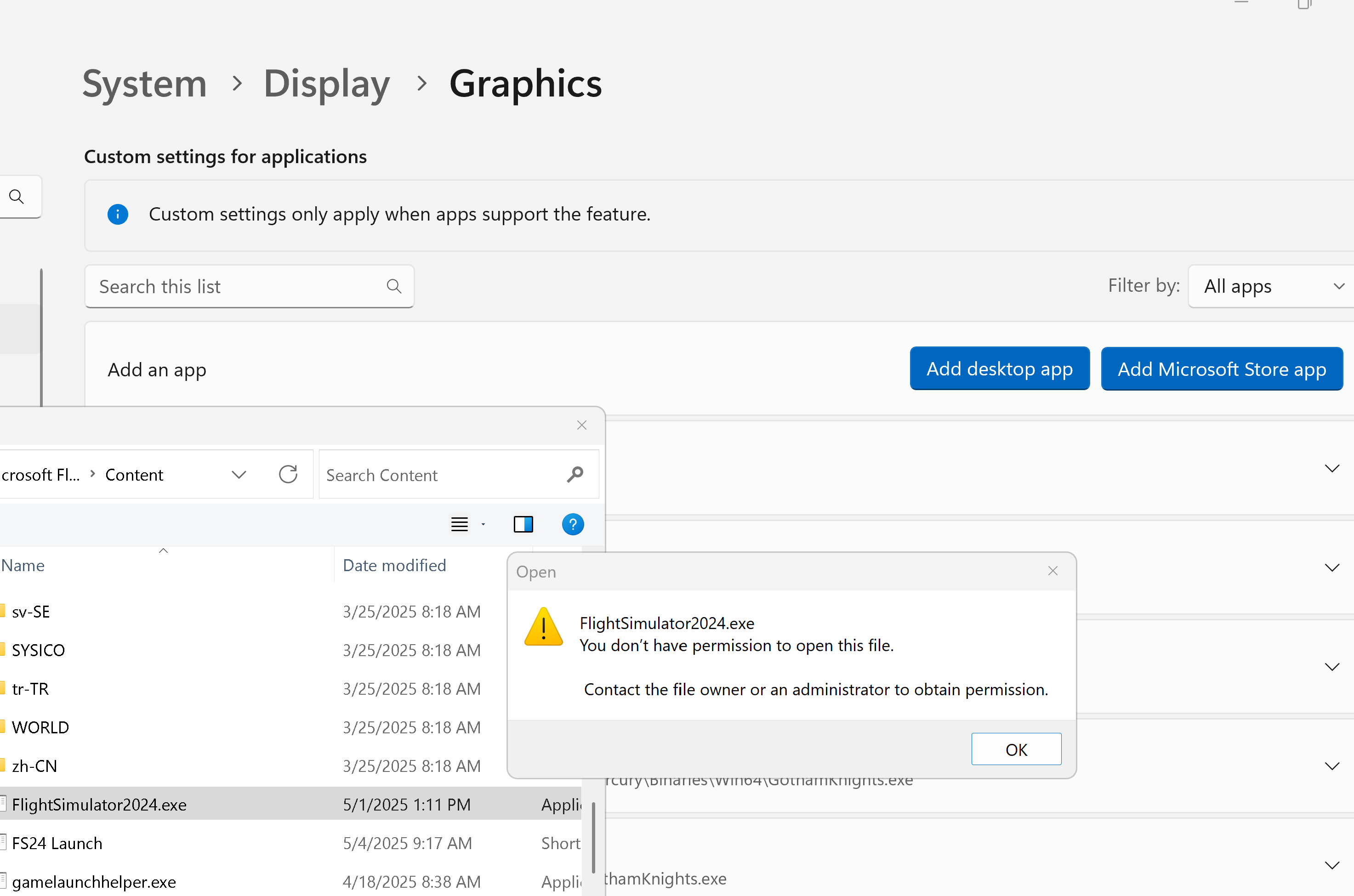Click the warning icon in the Open dialog
Screen dimensions: 1354x896
click(x=543, y=626)
